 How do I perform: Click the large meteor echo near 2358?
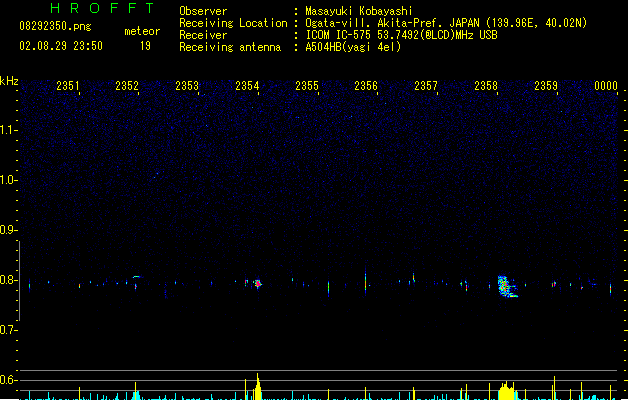coord(506,286)
